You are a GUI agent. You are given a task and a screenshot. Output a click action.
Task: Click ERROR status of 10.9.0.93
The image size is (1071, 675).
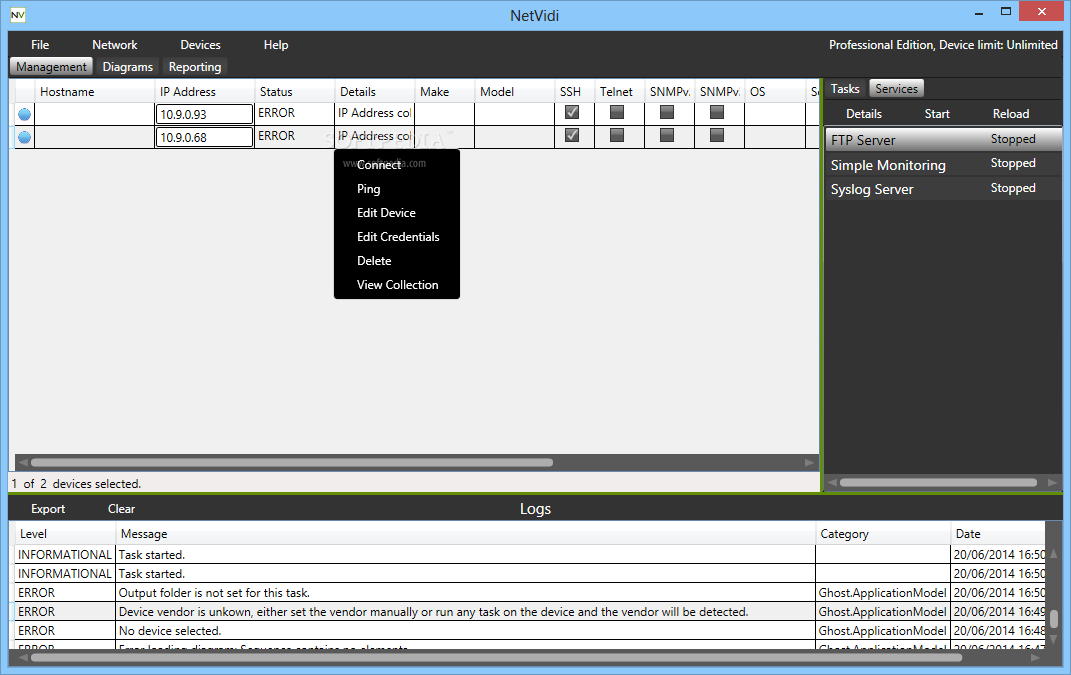click(x=277, y=113)
